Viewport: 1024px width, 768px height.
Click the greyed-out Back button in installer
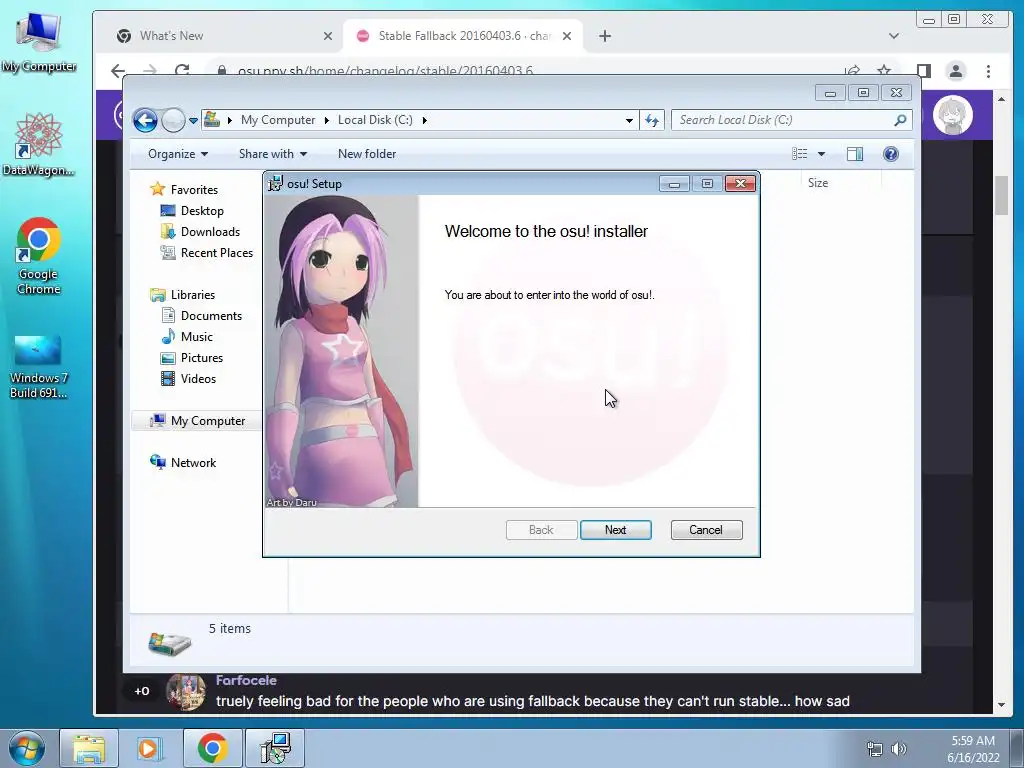[x=541, y=530]
